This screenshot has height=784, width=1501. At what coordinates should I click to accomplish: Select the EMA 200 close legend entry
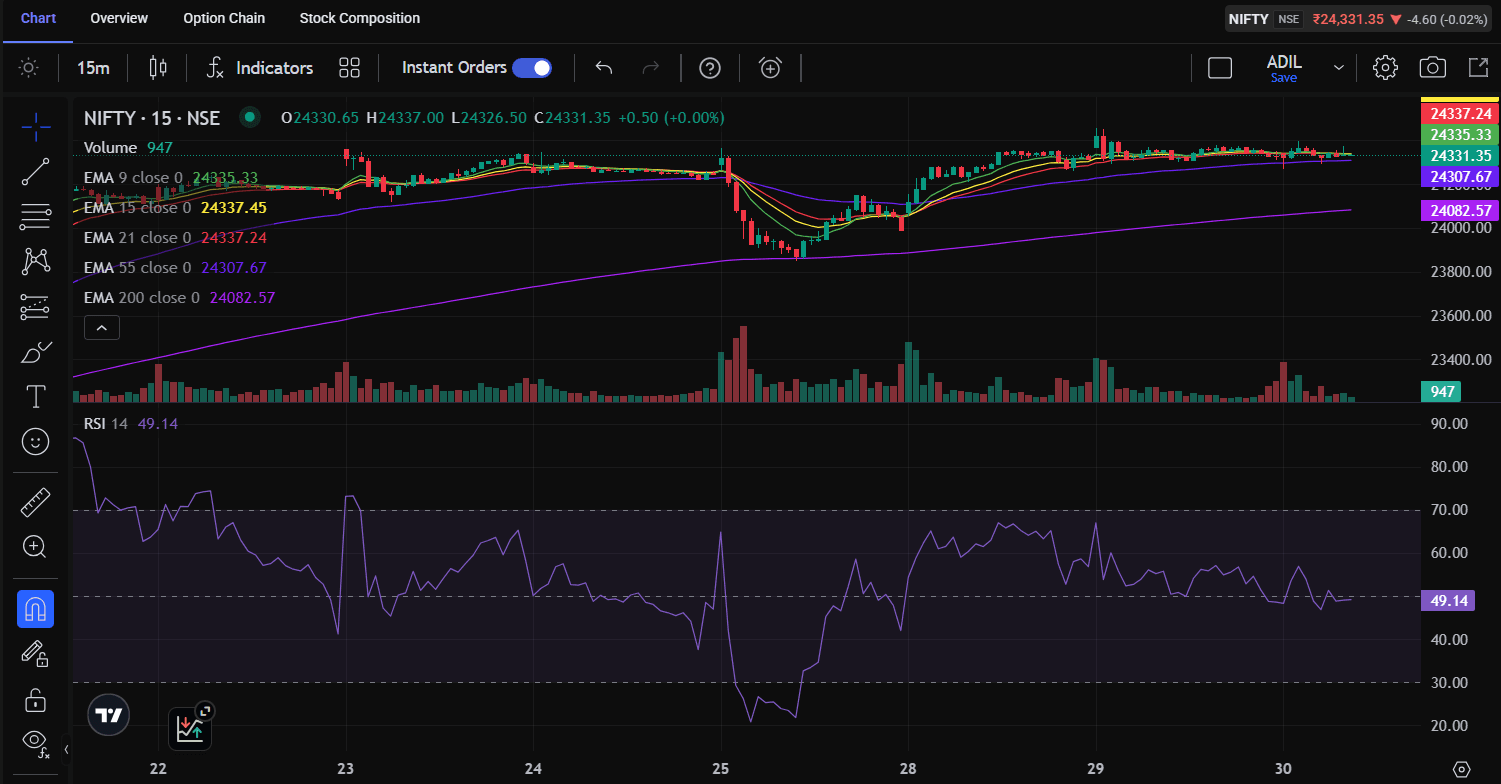180,298
